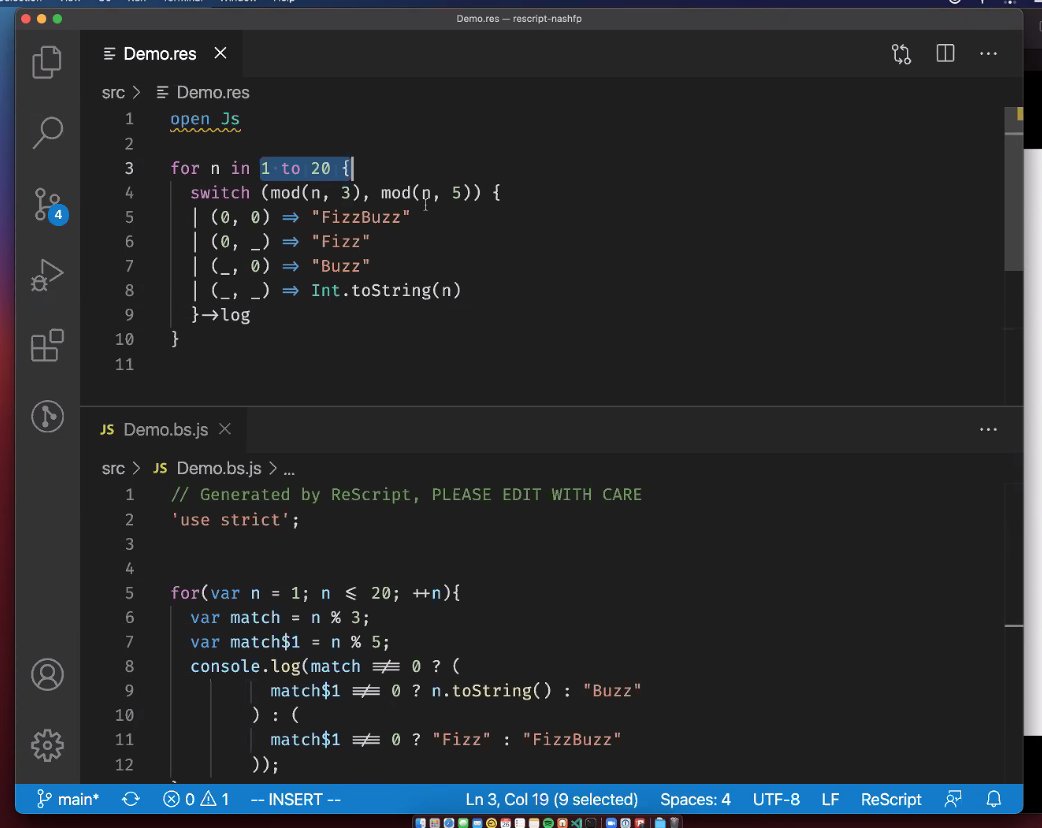Image resolution: width=1042 pixels, height=828 pixels.
Task: Open the Git graph icon in activity bar
Action: 47,417
